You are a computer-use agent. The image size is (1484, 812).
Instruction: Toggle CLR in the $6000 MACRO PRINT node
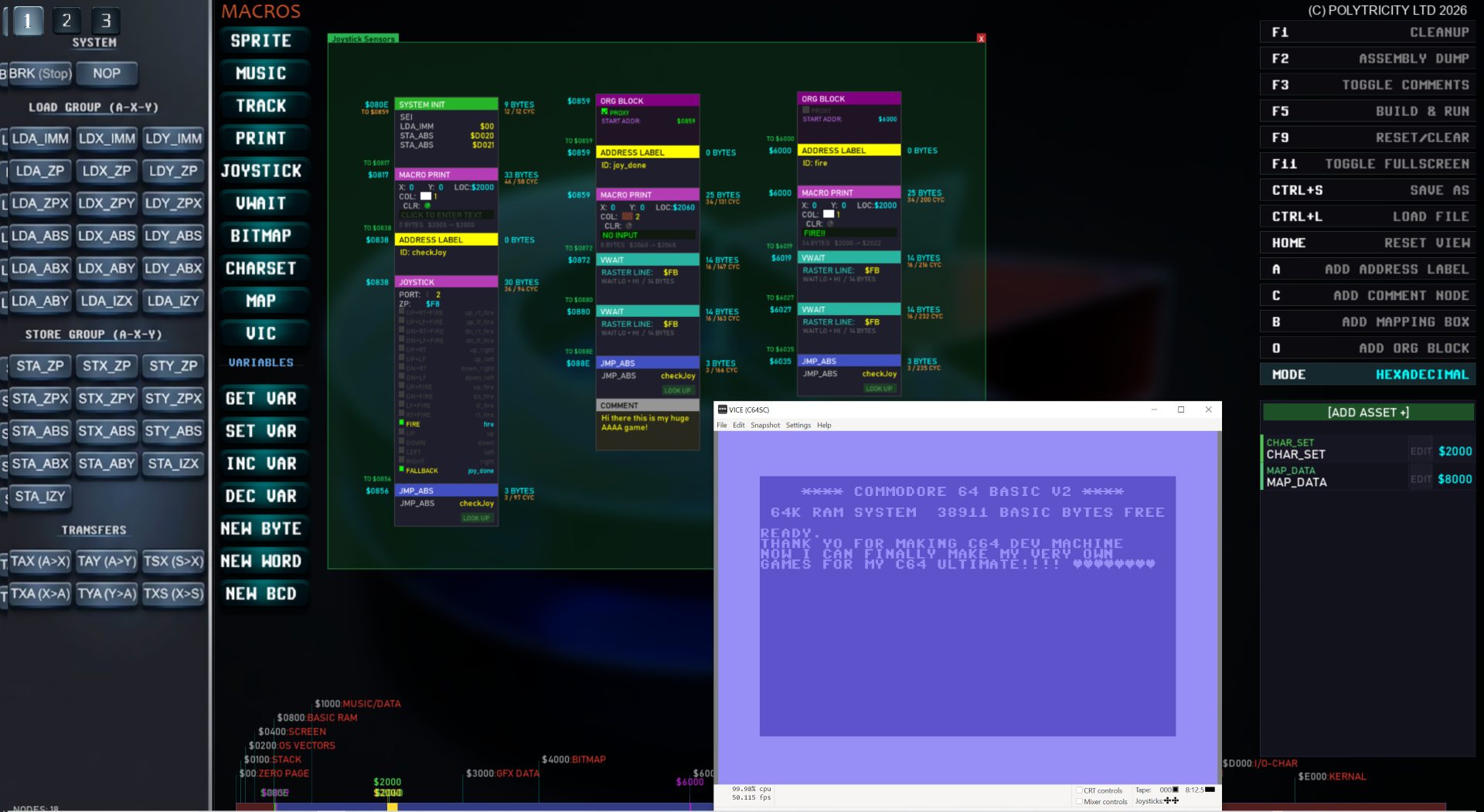click(830, 224)
